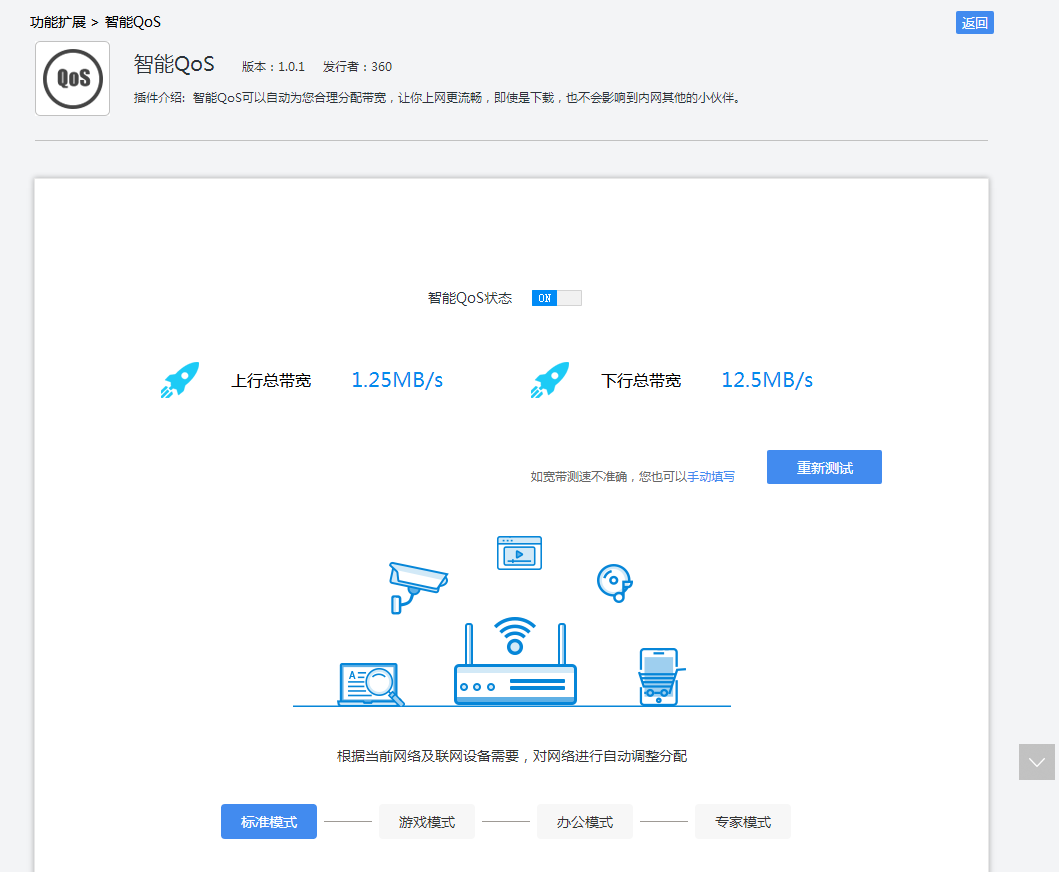Turn off the 智能QoS状态 switch
The image size is (1059, 872).
(x=557, y=297)
